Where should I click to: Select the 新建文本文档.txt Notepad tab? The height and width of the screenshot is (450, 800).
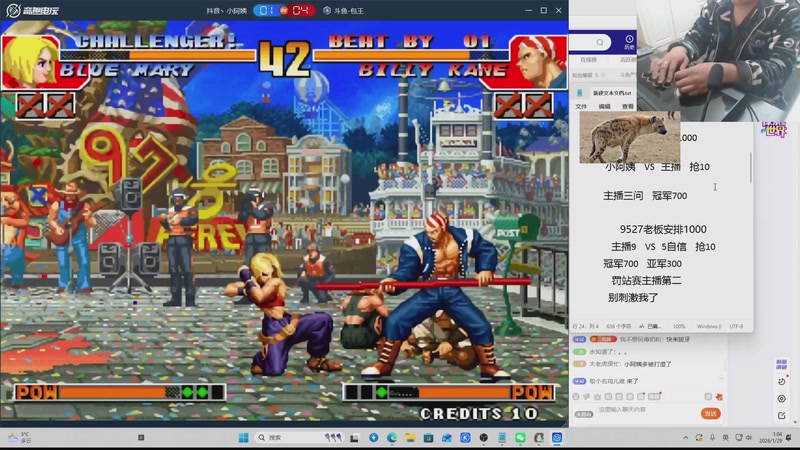pyautogui.click(x=612, y=93)
